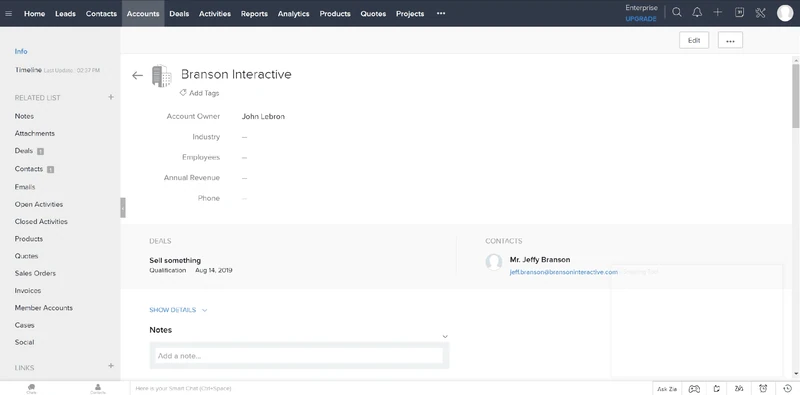The height and width of the screenshot is (395, 800).
Task: Select Info in the sidebar
Action: click(21, 52)
